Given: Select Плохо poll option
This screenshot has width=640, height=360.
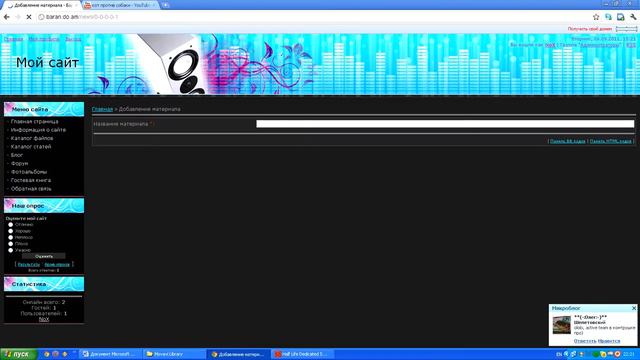Looking at the screenshot, I should pyautogui.click(x=11, y=244).
